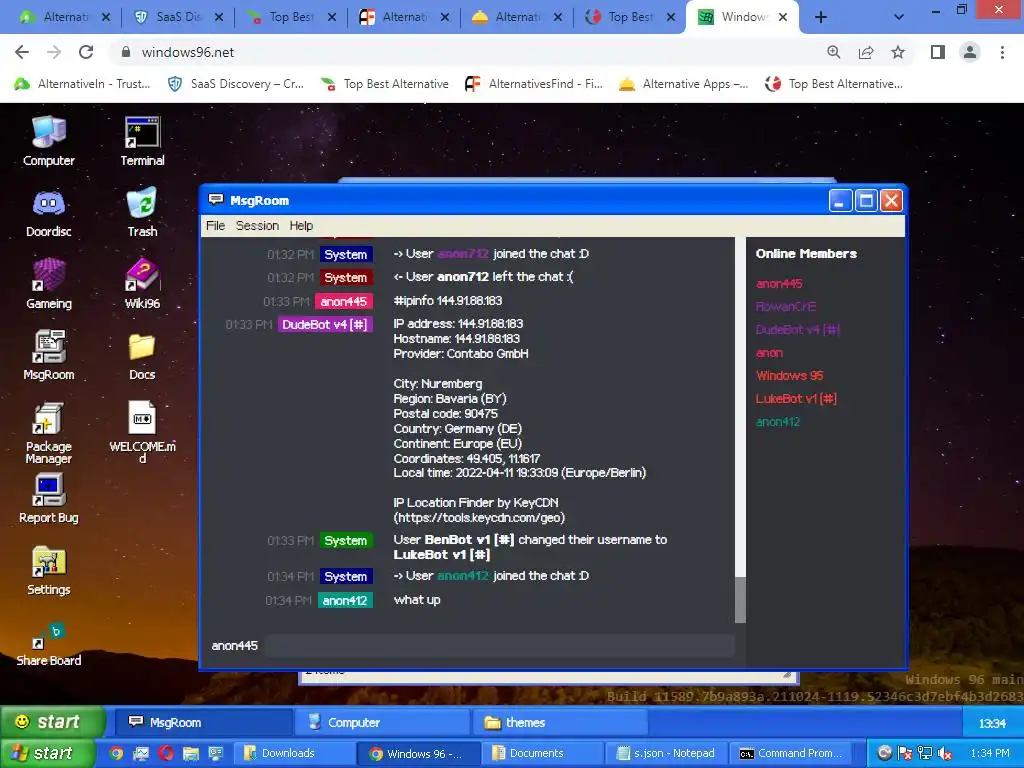Open the Docs folder icon
Screen dimensions: 1024x768
142,355
